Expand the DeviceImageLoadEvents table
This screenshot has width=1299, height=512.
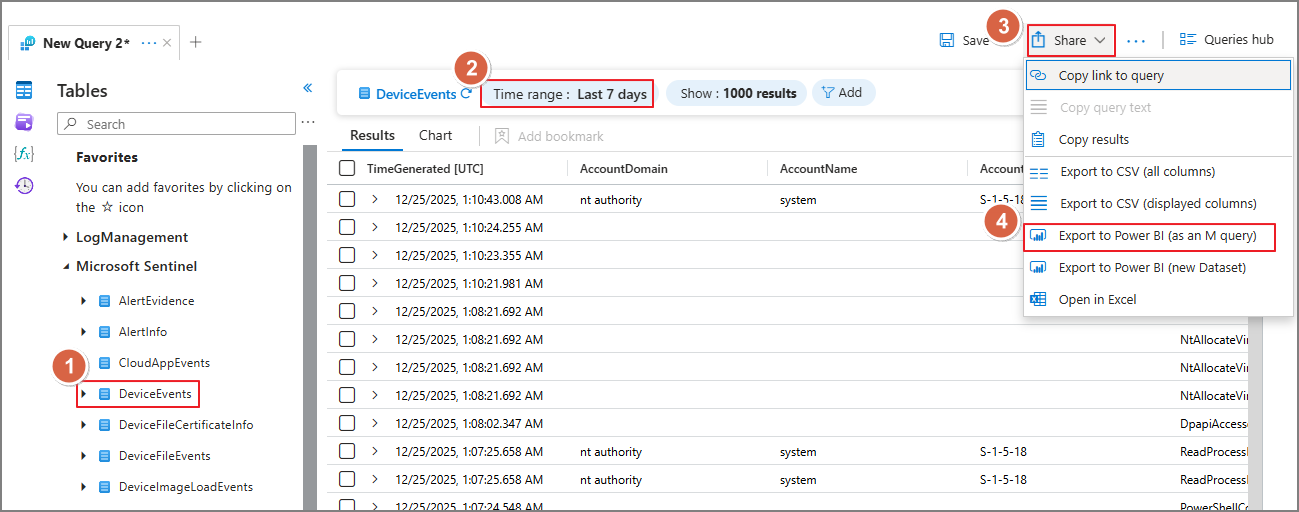[x=84, y=487]
